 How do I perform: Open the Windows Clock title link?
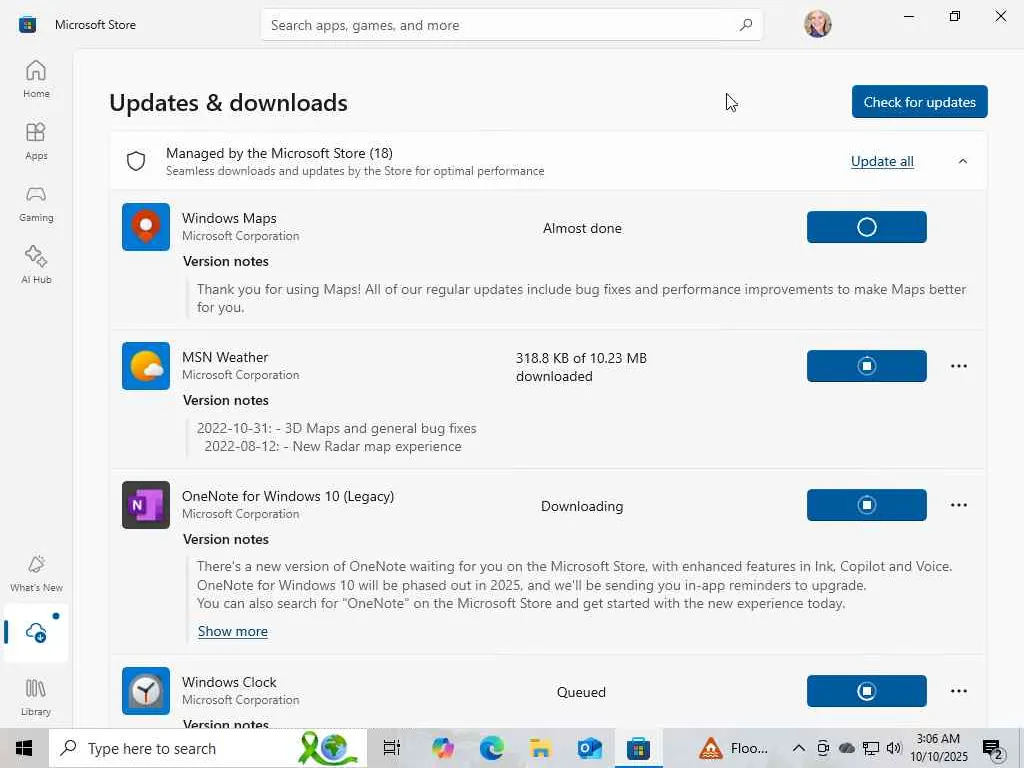click(x=229, y=682)
